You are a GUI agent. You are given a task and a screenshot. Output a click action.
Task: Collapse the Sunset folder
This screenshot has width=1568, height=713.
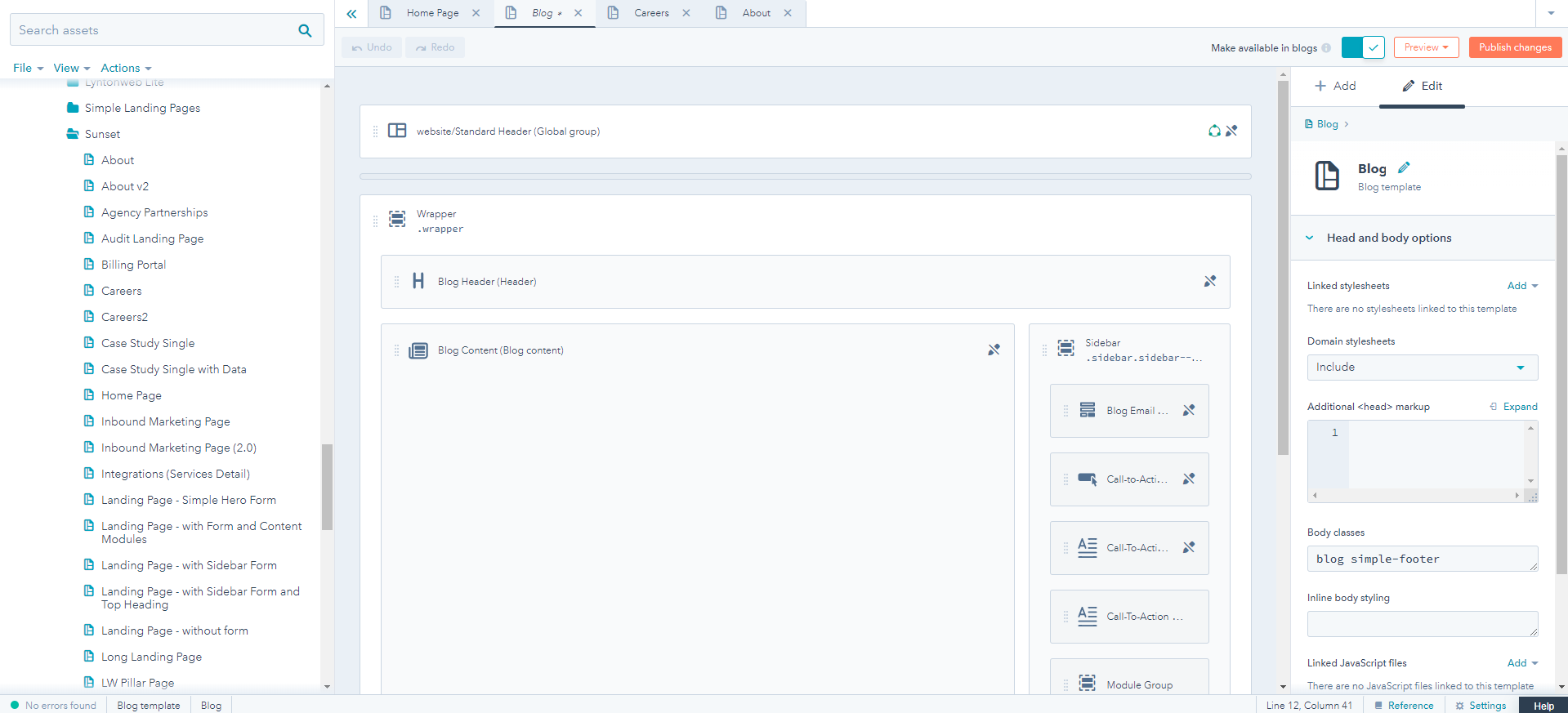click(x=73, y=134)
